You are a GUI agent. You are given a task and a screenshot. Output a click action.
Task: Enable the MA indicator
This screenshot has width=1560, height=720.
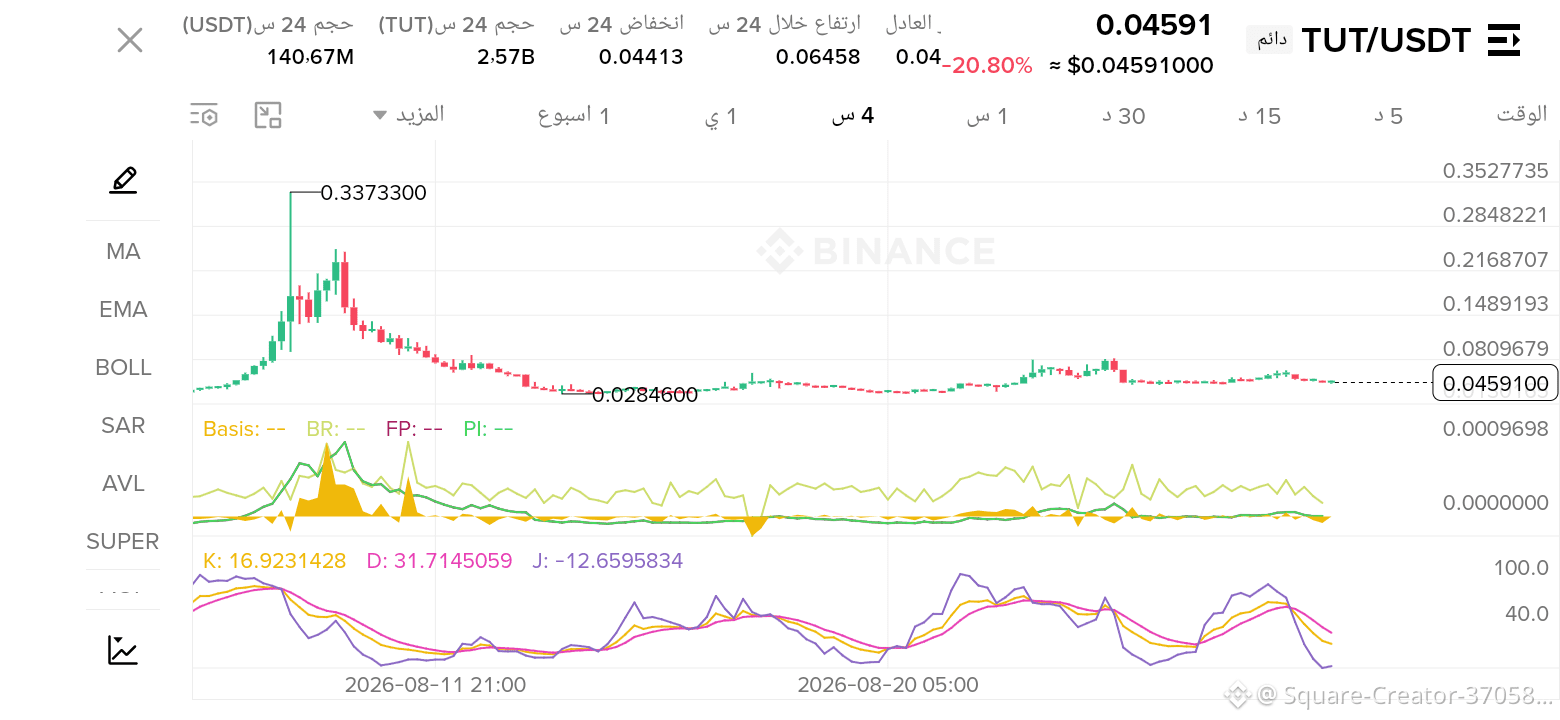123,251
